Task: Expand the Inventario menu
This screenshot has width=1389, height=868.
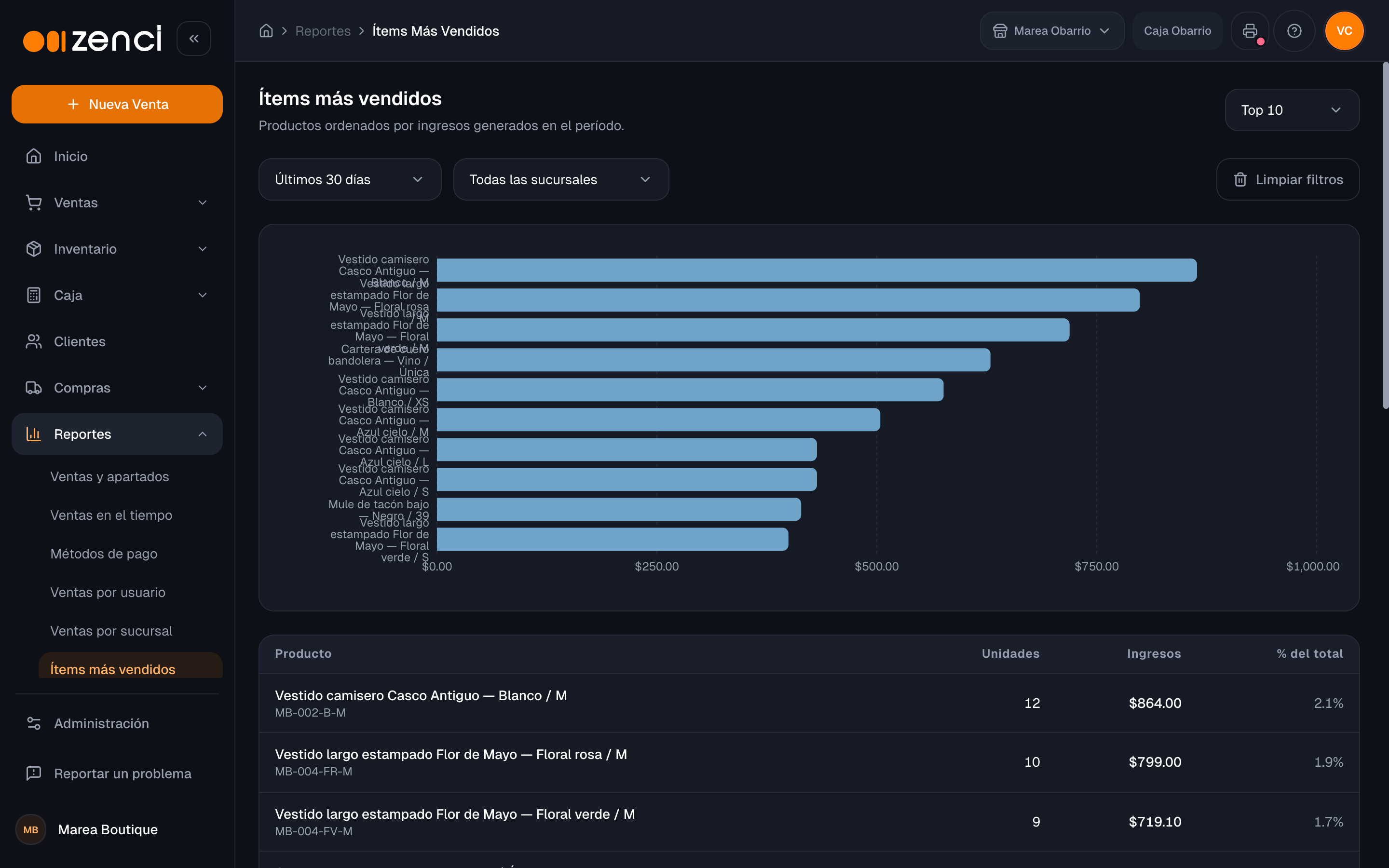Action: [117, 248]
